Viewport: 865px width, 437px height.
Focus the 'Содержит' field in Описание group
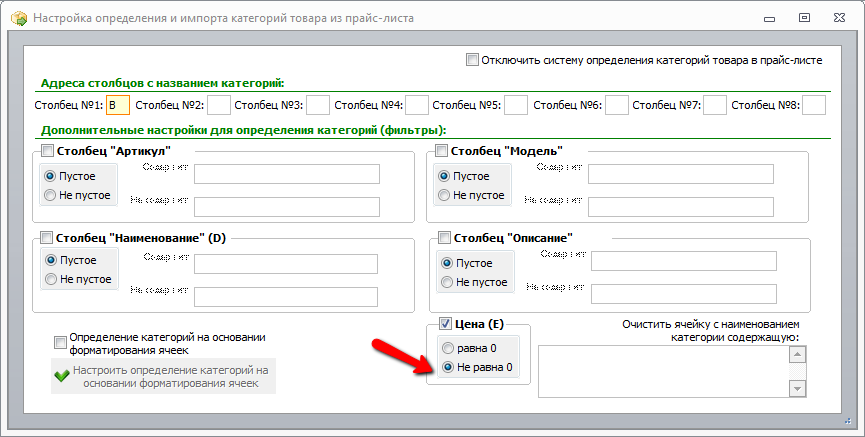tap(684, 261)
